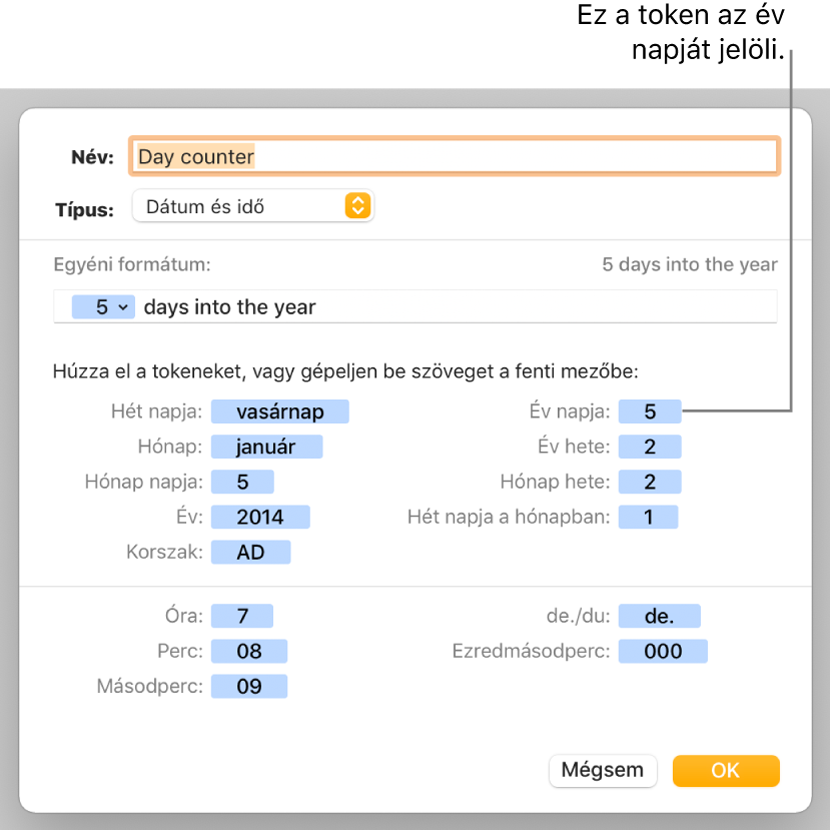The image size is (830, 830).
Task: Select the Ezredmásodperc token 000
Action: [x=663, y=651]
